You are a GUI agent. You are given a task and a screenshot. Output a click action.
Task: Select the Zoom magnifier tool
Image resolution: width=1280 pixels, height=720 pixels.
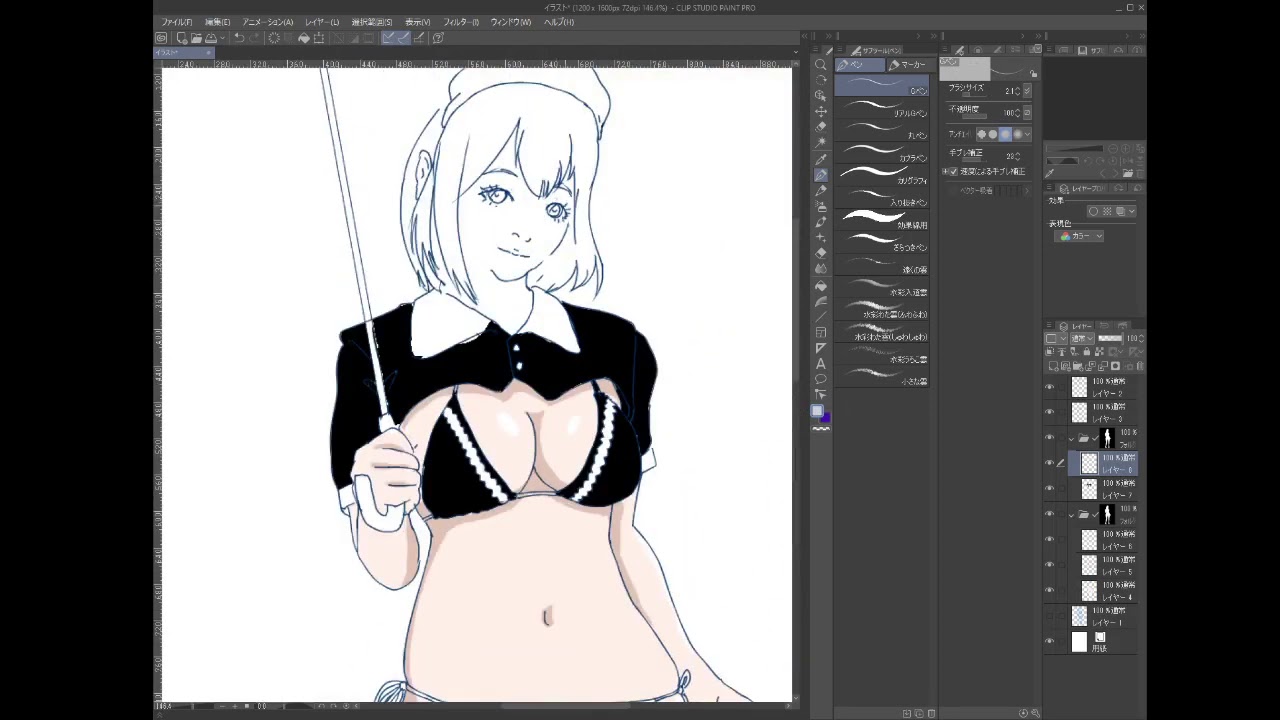click(821, 65)
